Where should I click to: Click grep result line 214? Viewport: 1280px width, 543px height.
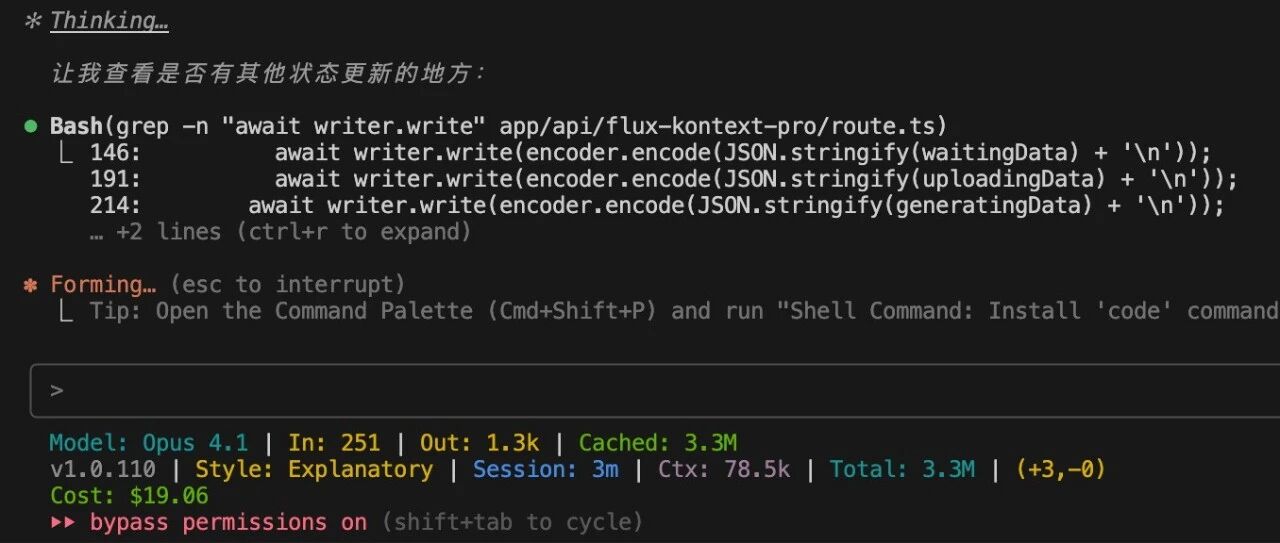(x=656, y=206)
